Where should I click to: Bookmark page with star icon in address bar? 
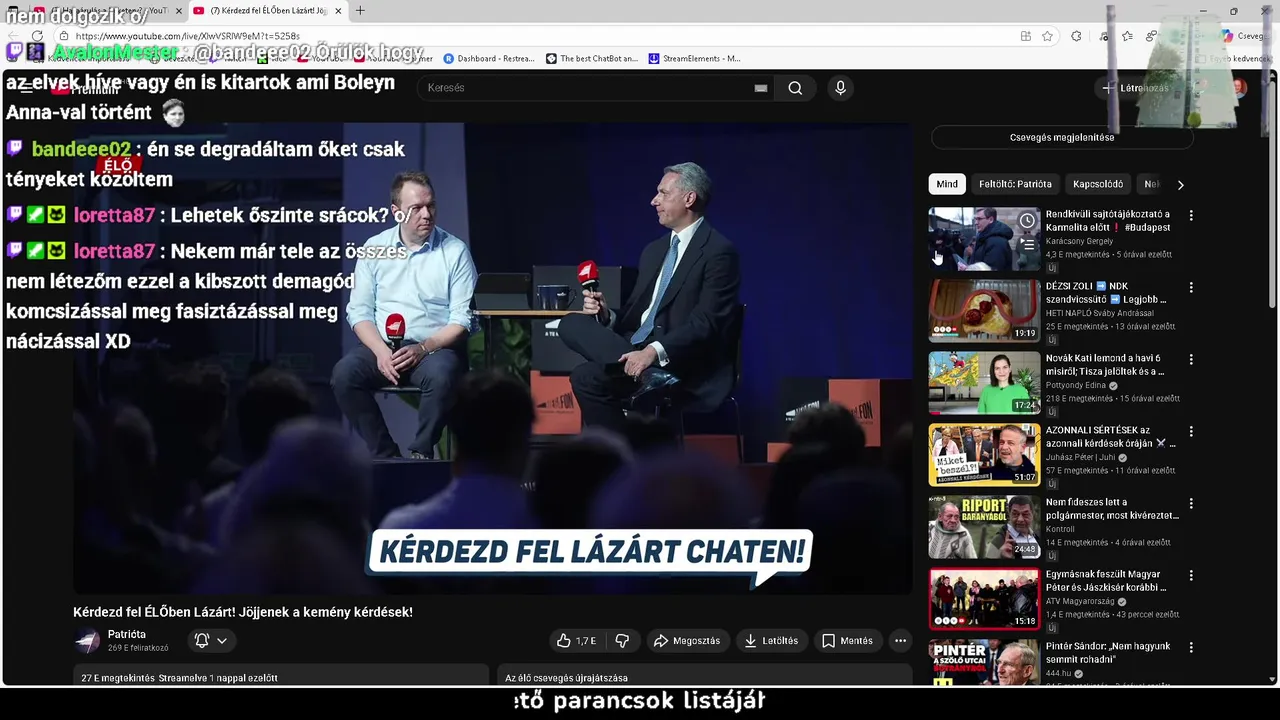point(1047,36)
